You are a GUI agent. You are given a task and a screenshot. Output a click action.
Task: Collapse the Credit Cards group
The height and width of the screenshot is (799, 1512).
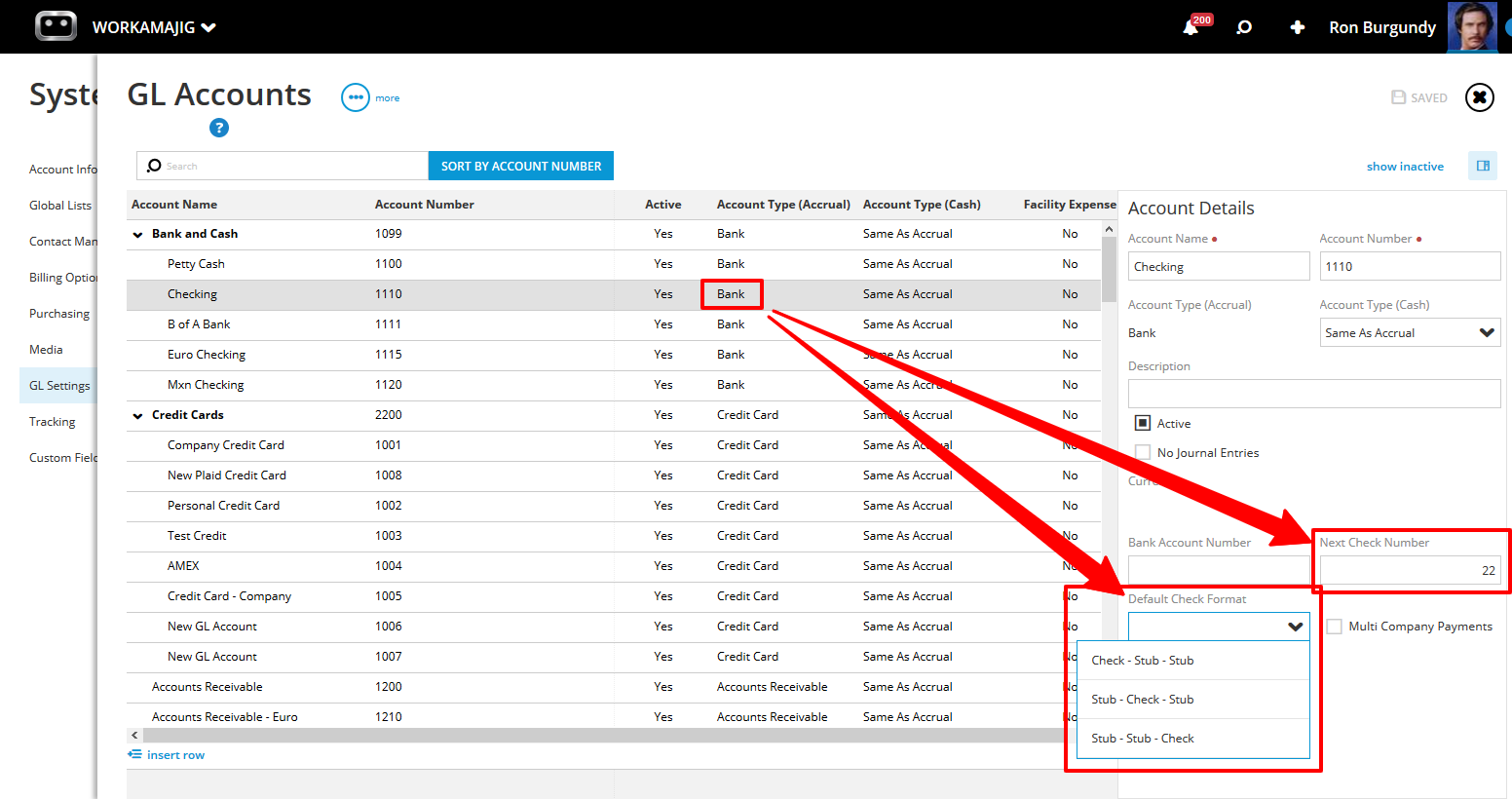(x=137, y=416)
